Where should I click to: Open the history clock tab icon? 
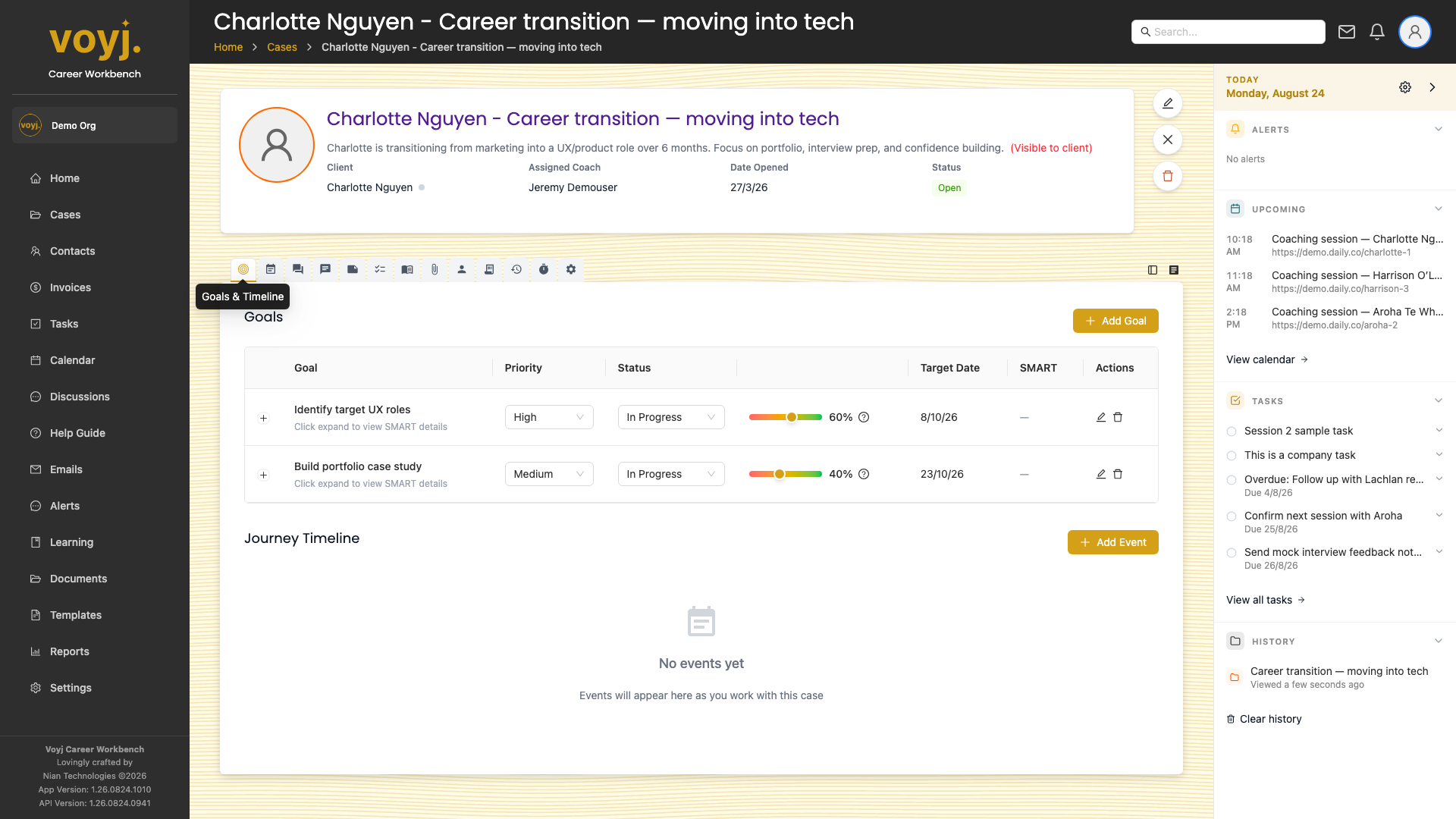point(516,269)
